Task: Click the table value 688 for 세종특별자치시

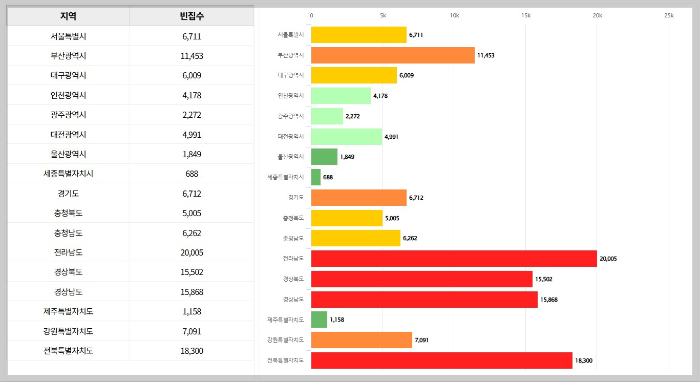Action: click(x=192, y=174)
